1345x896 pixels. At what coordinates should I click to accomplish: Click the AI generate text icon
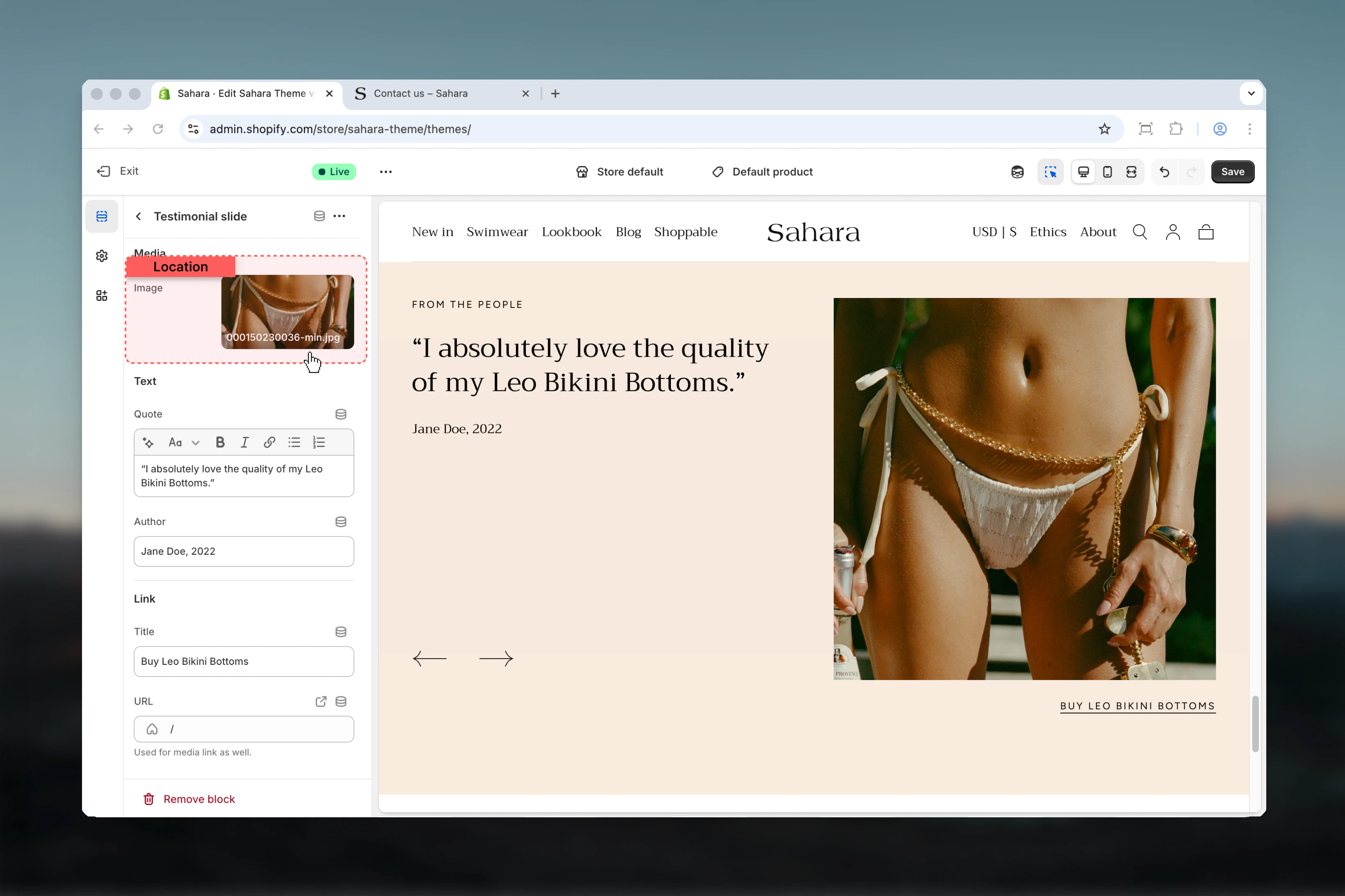tap(148, 442)
